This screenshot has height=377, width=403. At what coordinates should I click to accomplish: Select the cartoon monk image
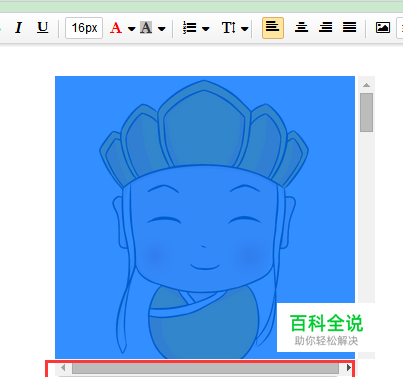point(205,217)
